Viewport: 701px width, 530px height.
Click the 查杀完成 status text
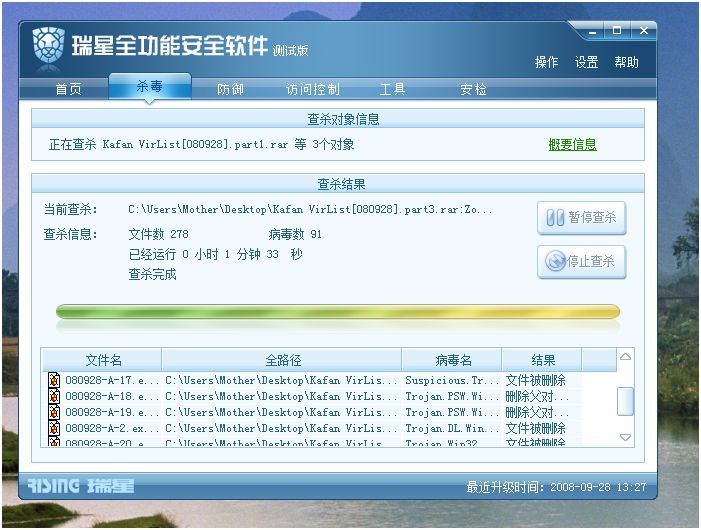pyautogui.click(x=152, y=274)
